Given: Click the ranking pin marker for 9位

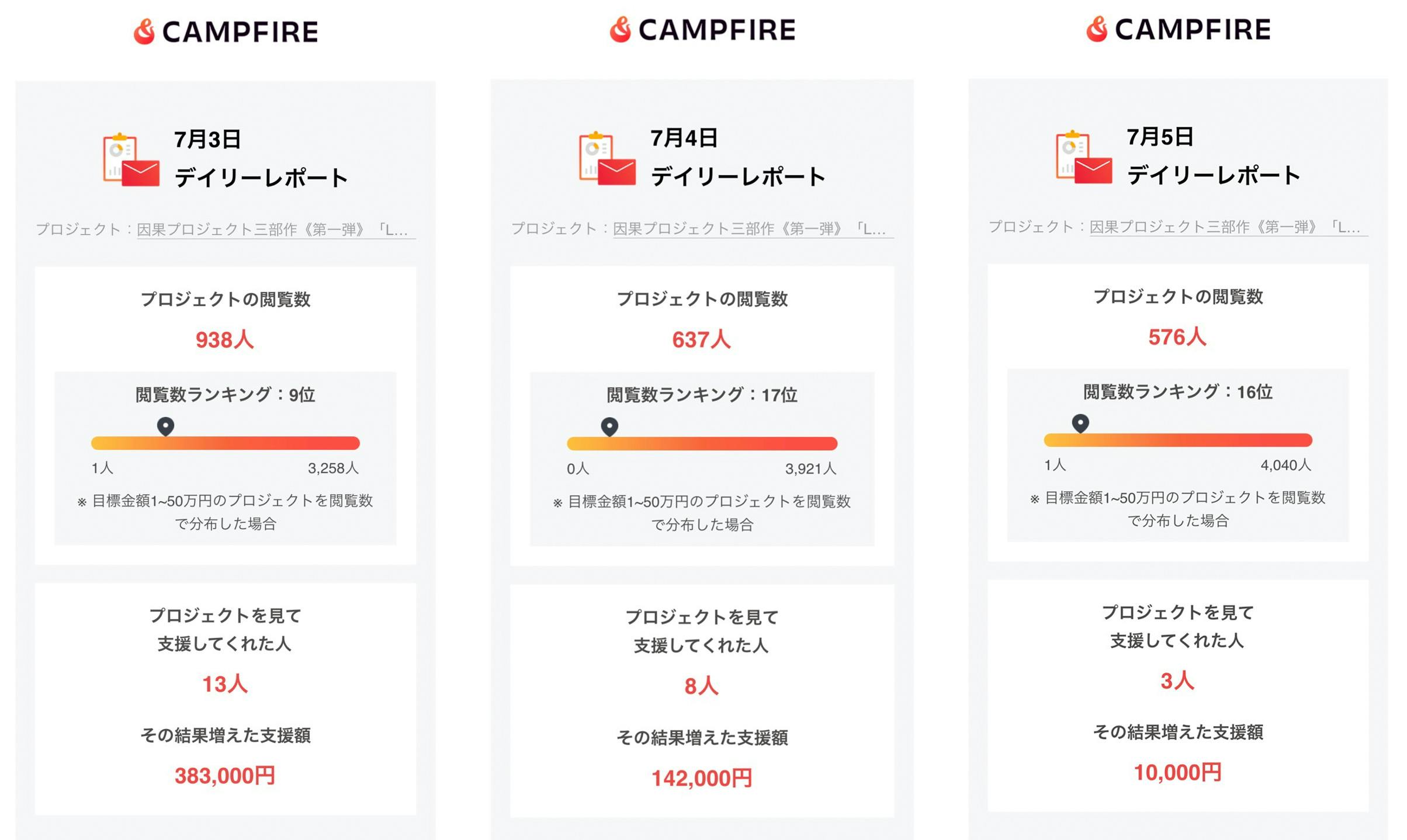Looking at the screenshot, I should (166, 426).
